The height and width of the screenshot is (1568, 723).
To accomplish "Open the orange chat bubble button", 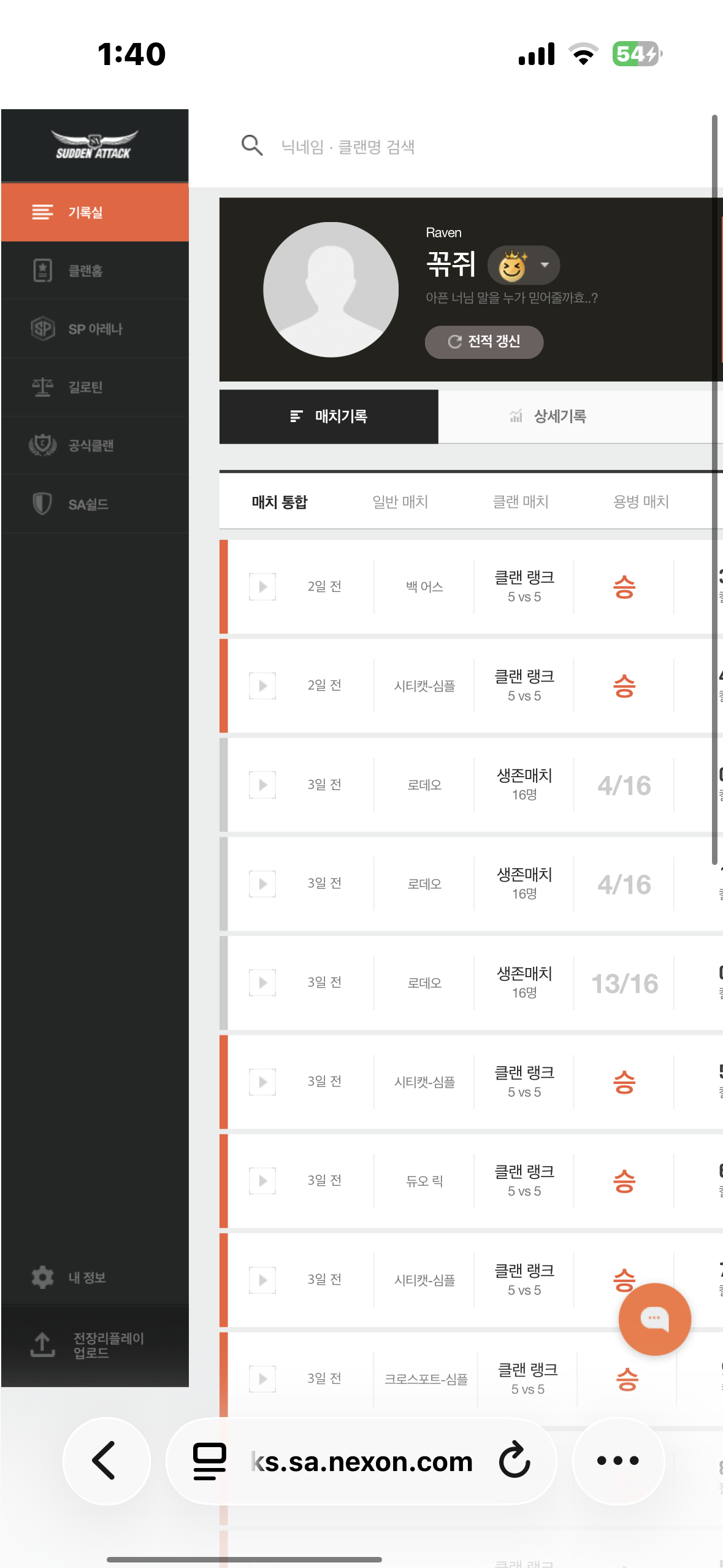I will tap(654, 1318).
